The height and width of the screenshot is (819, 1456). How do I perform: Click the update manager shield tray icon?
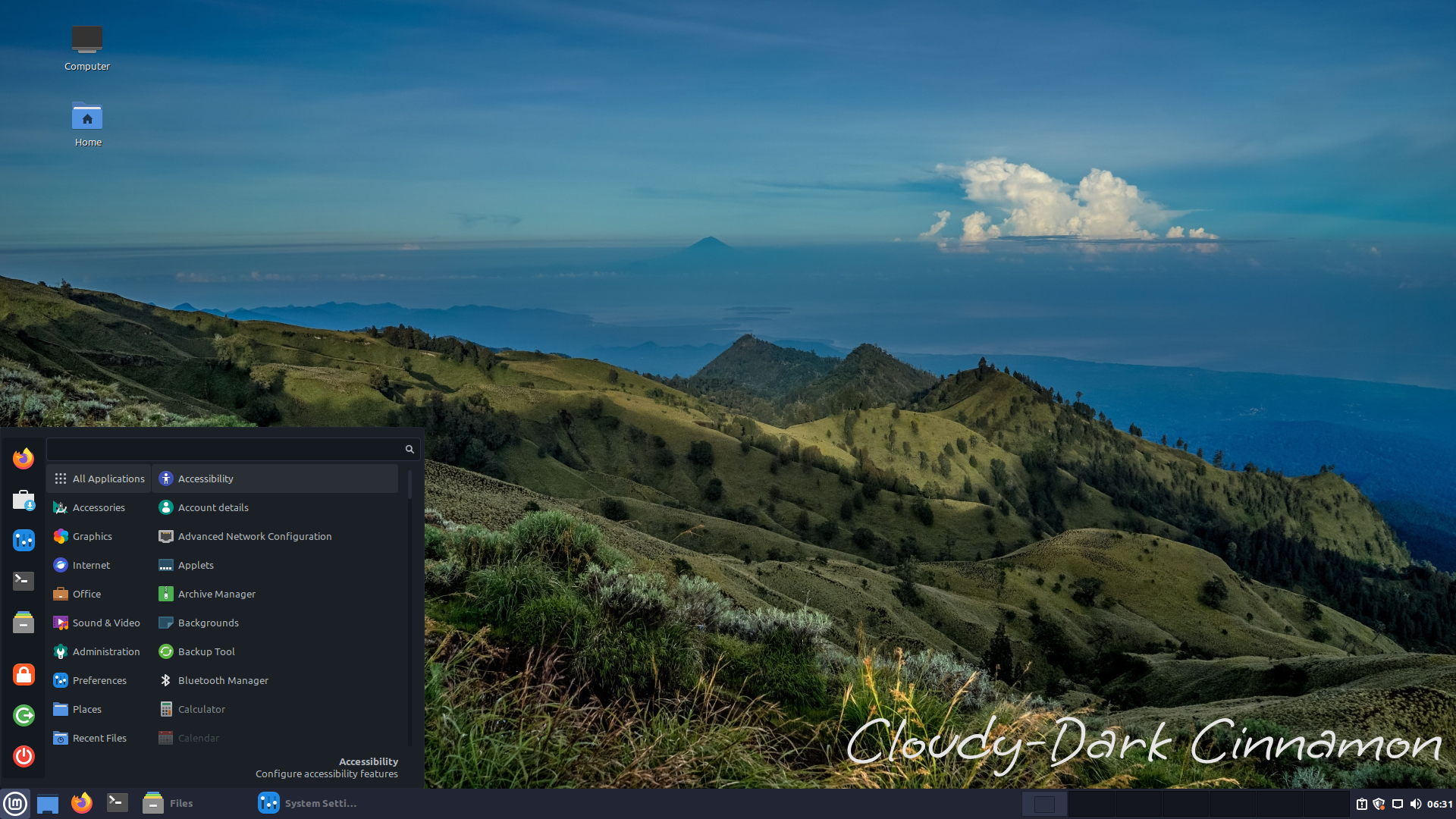[x=1379, y=804]
